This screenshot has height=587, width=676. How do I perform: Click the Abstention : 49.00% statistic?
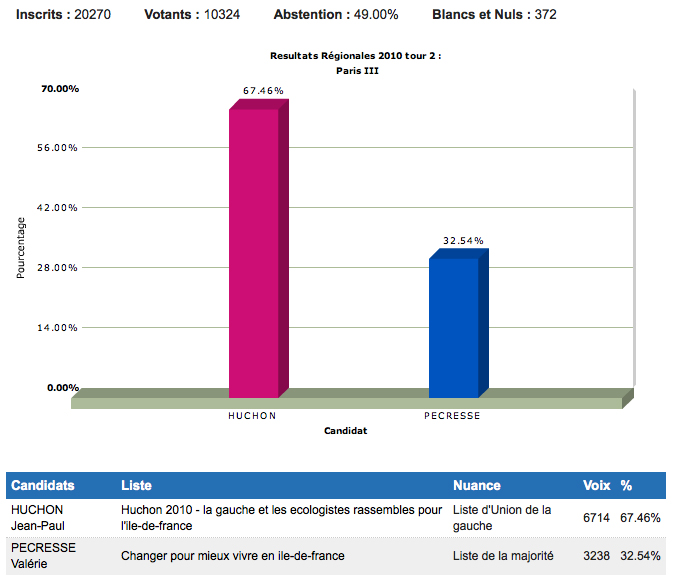point(336,15)
